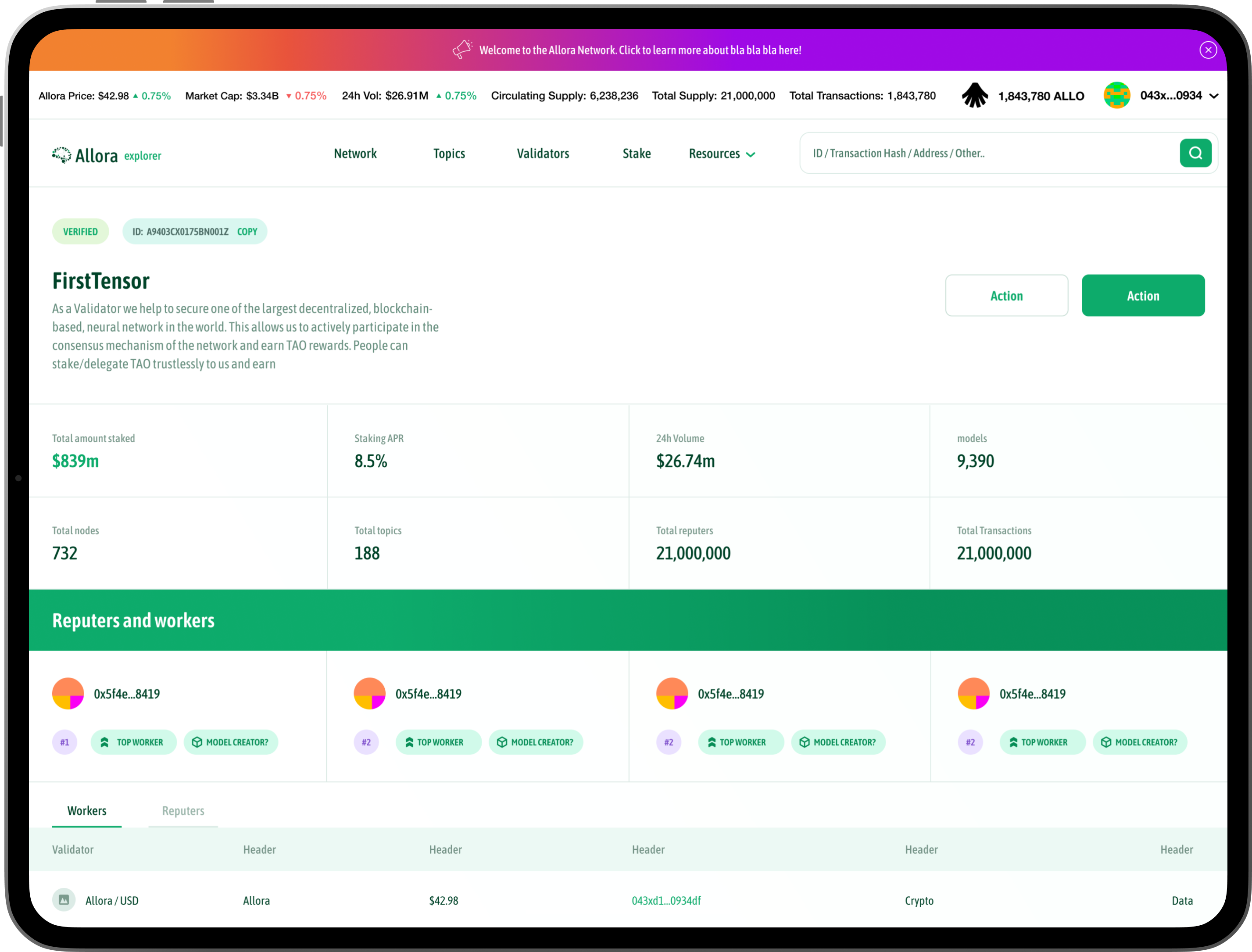This screenshot has height=952, width=1252.
Task: Click the green wallet avatar icon
Action: (x=1116, y=95)
